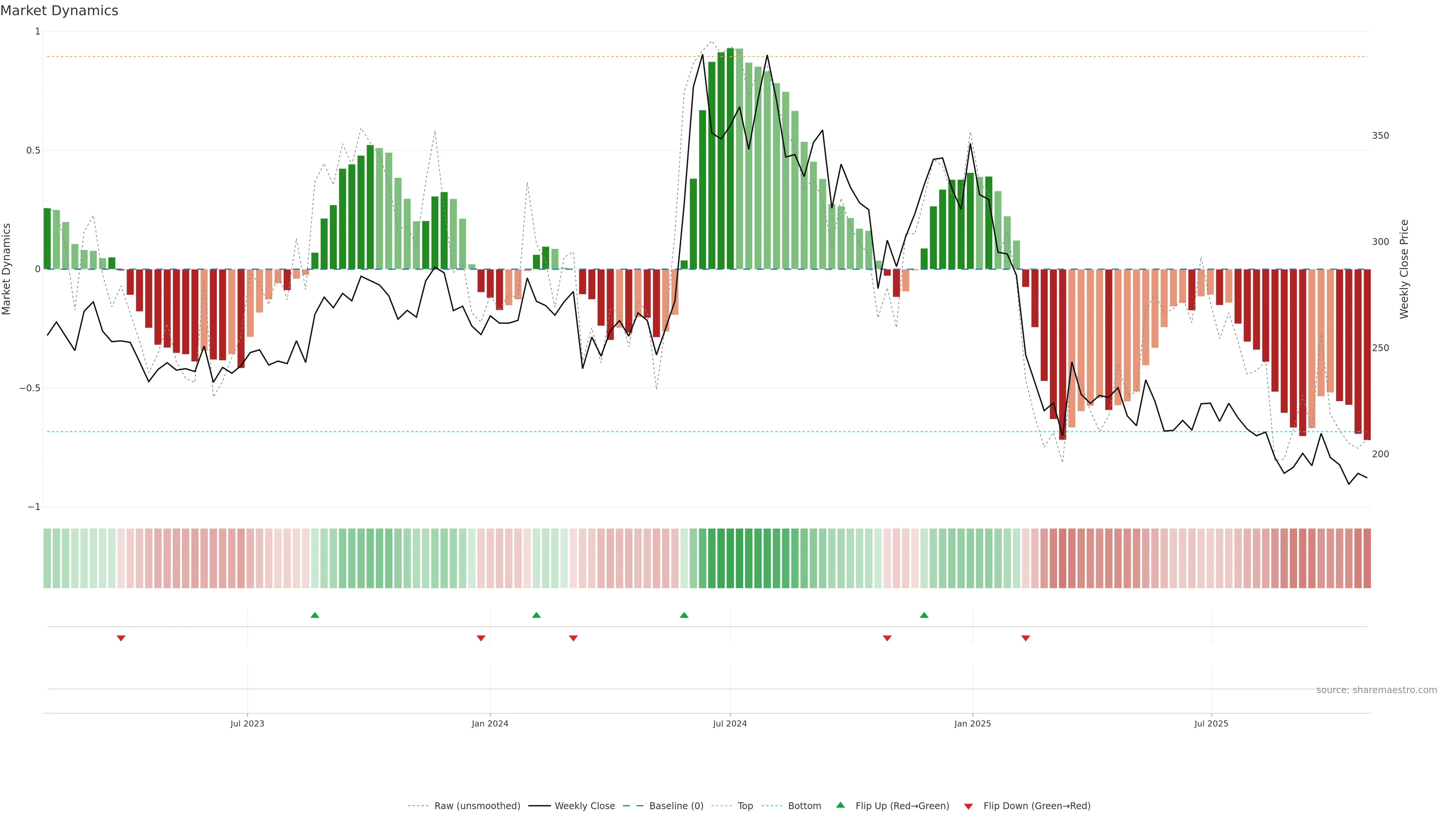1456x819 pixels.
Task: Click the Jul 2024 axis label
Action: (x=730, y=723)
